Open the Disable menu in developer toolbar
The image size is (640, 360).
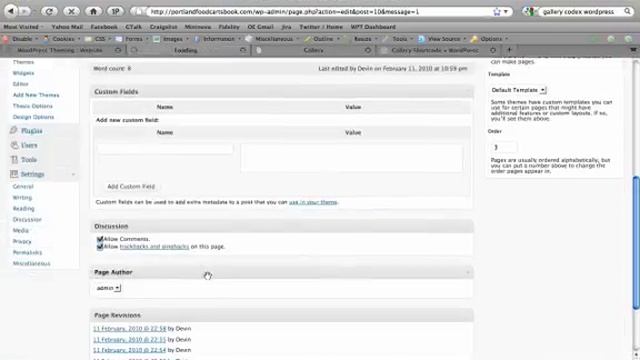coord(21,39)
